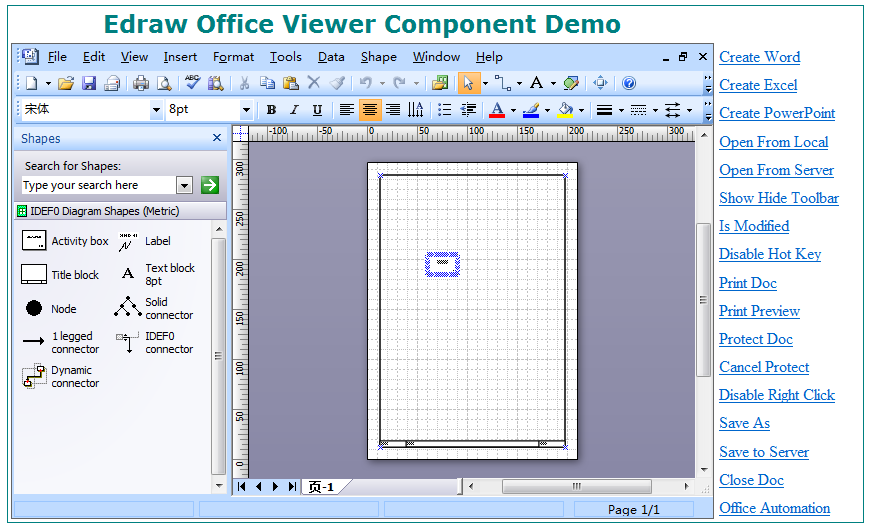Screen dimensions: 870x530
Task: Click the Print Preview link
Action: 759,311
